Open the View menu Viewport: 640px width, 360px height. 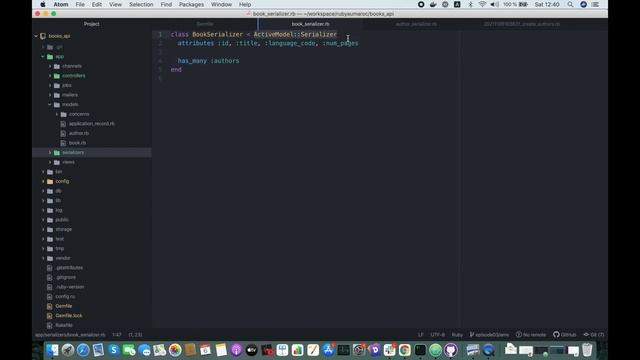click(x=116, y=4)
